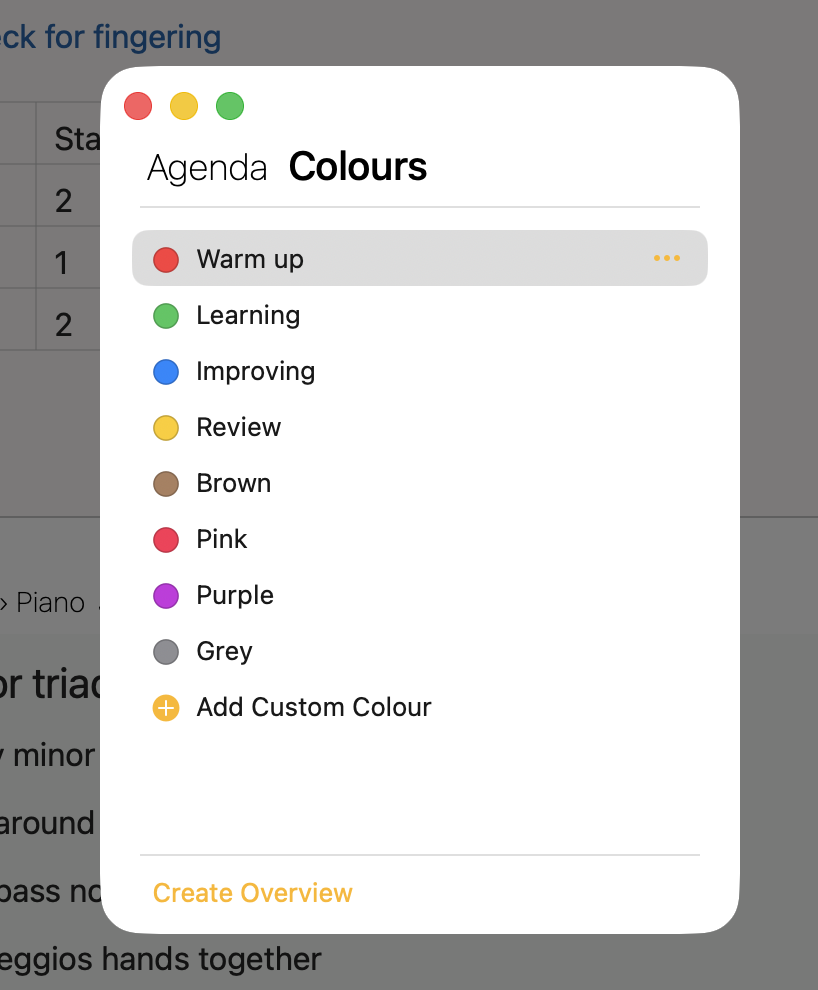Choose the Add Custom Colour label
The width and height of the screenshot is (818, 990).
click(314, 707)
